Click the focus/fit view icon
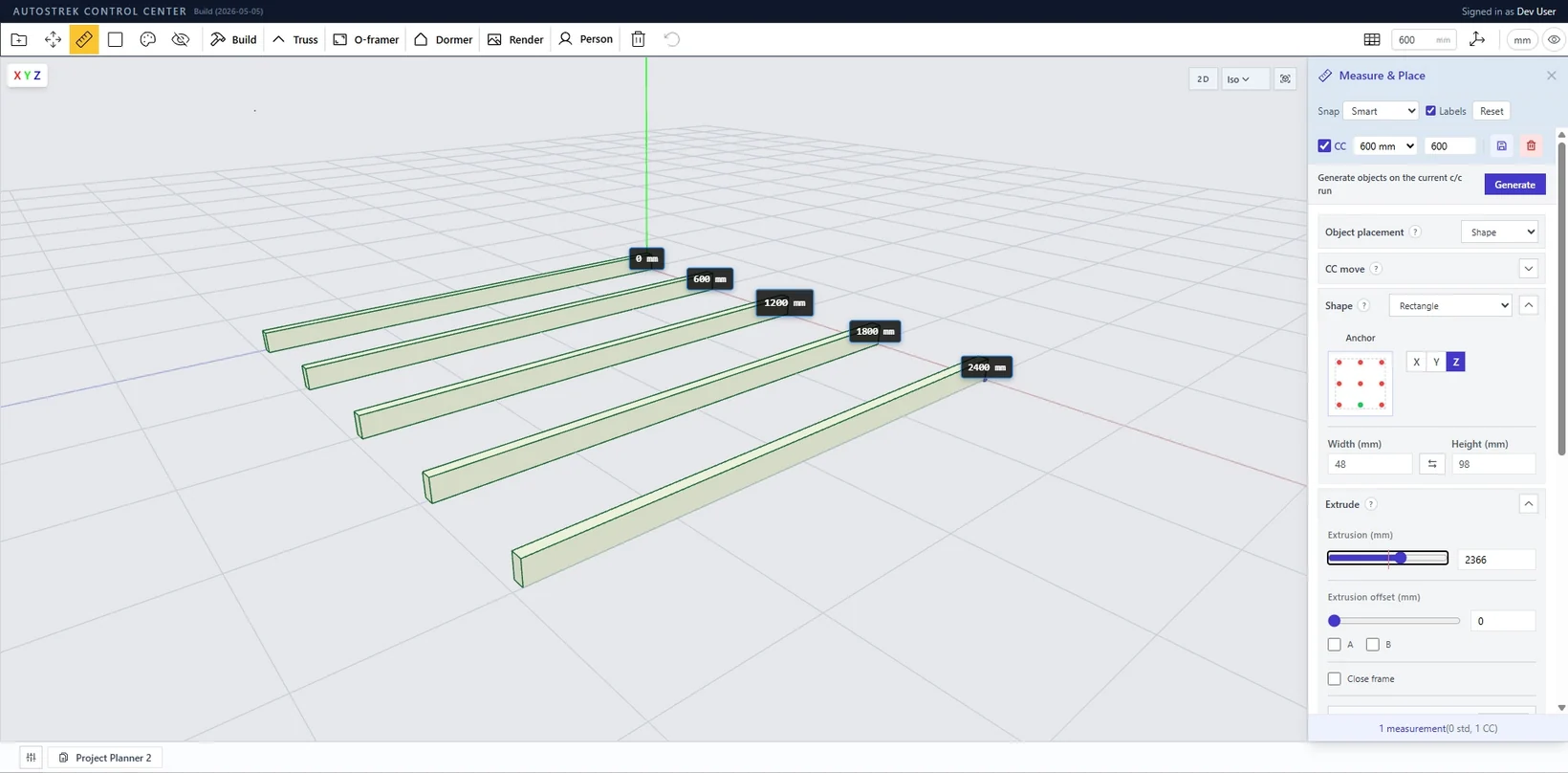The width and height of the screenshot is (1568, 773). tap(1285, 79)
